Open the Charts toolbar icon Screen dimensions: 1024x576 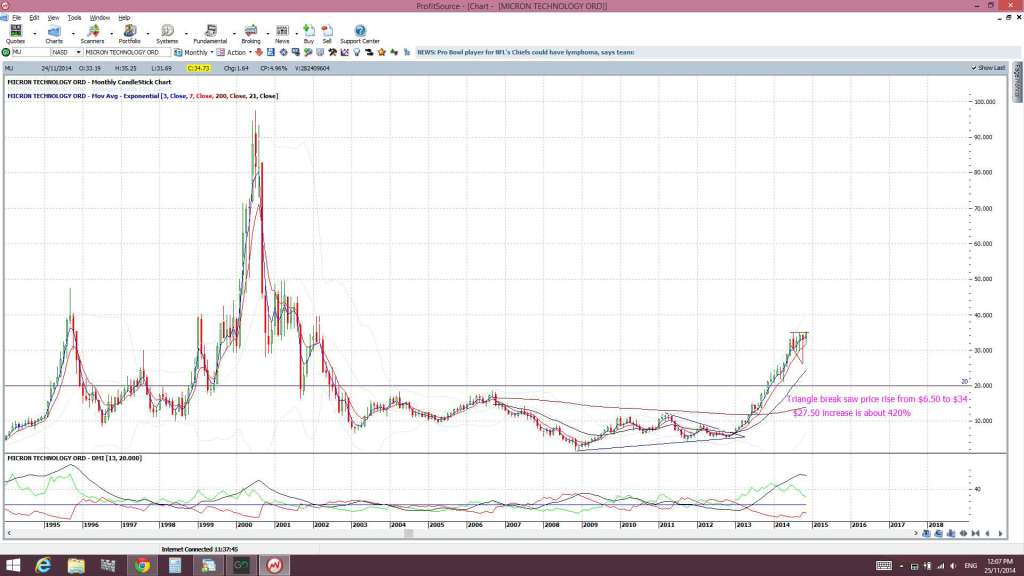tap(54, 34)
